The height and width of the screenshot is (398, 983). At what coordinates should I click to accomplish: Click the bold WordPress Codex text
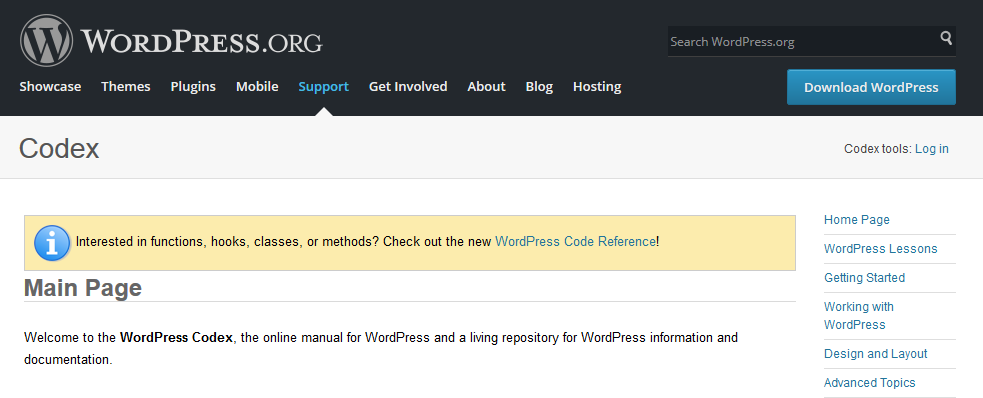[176, 337]
